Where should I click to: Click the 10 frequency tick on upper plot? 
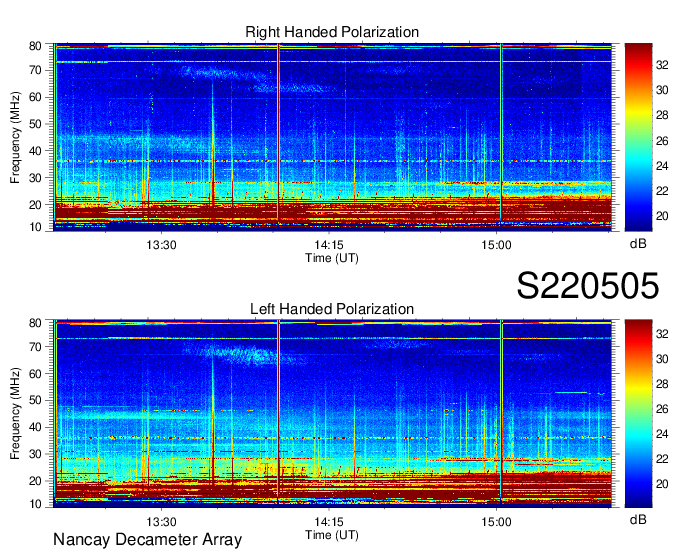tap(35, 227)
